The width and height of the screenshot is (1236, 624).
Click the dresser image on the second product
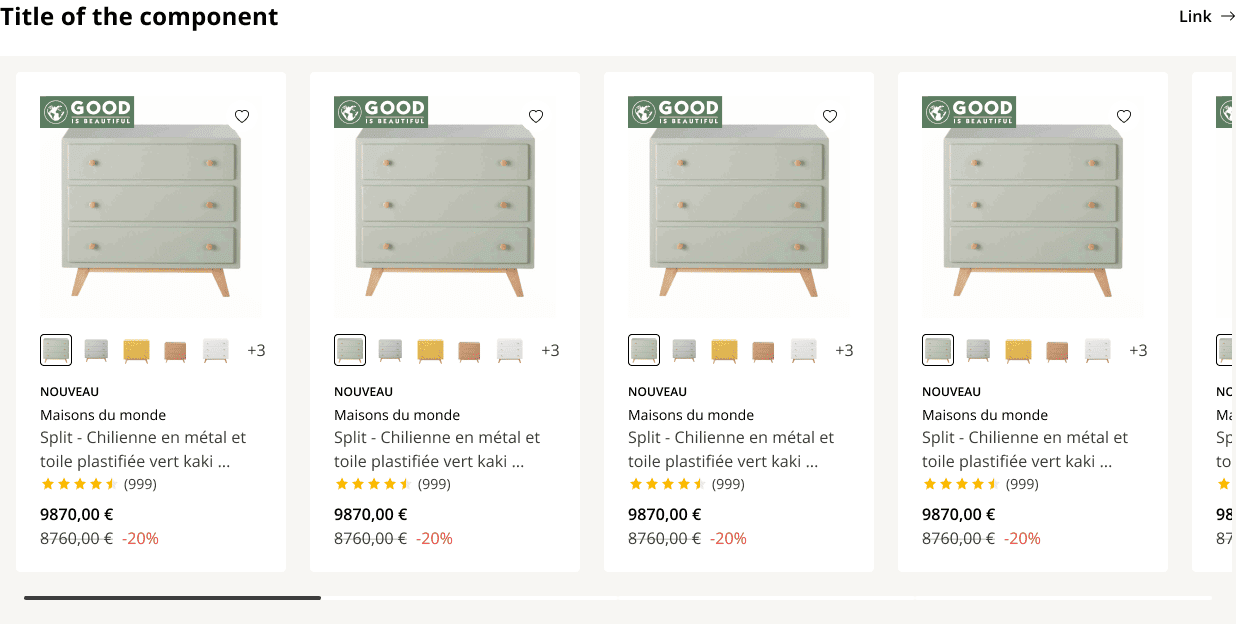pyautogui.click(x=444, y=207)
